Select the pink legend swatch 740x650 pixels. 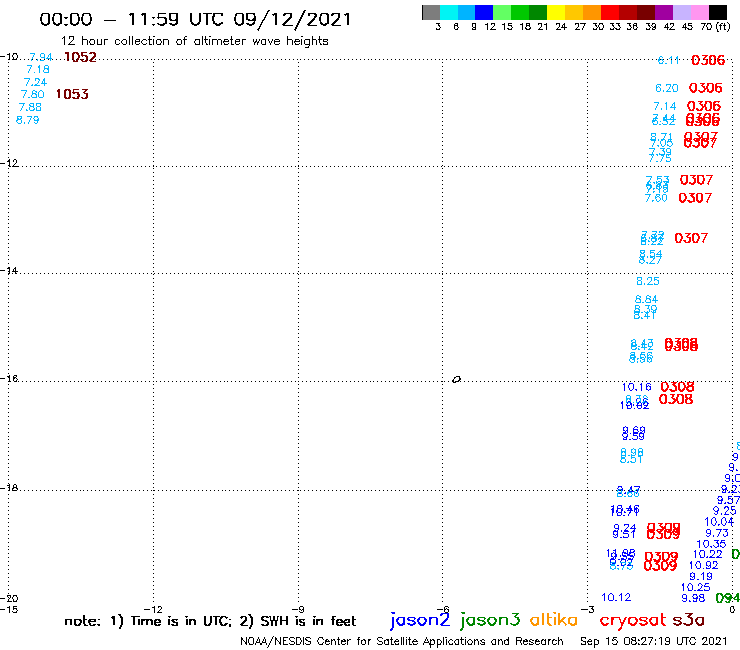[x=700, y=12]
